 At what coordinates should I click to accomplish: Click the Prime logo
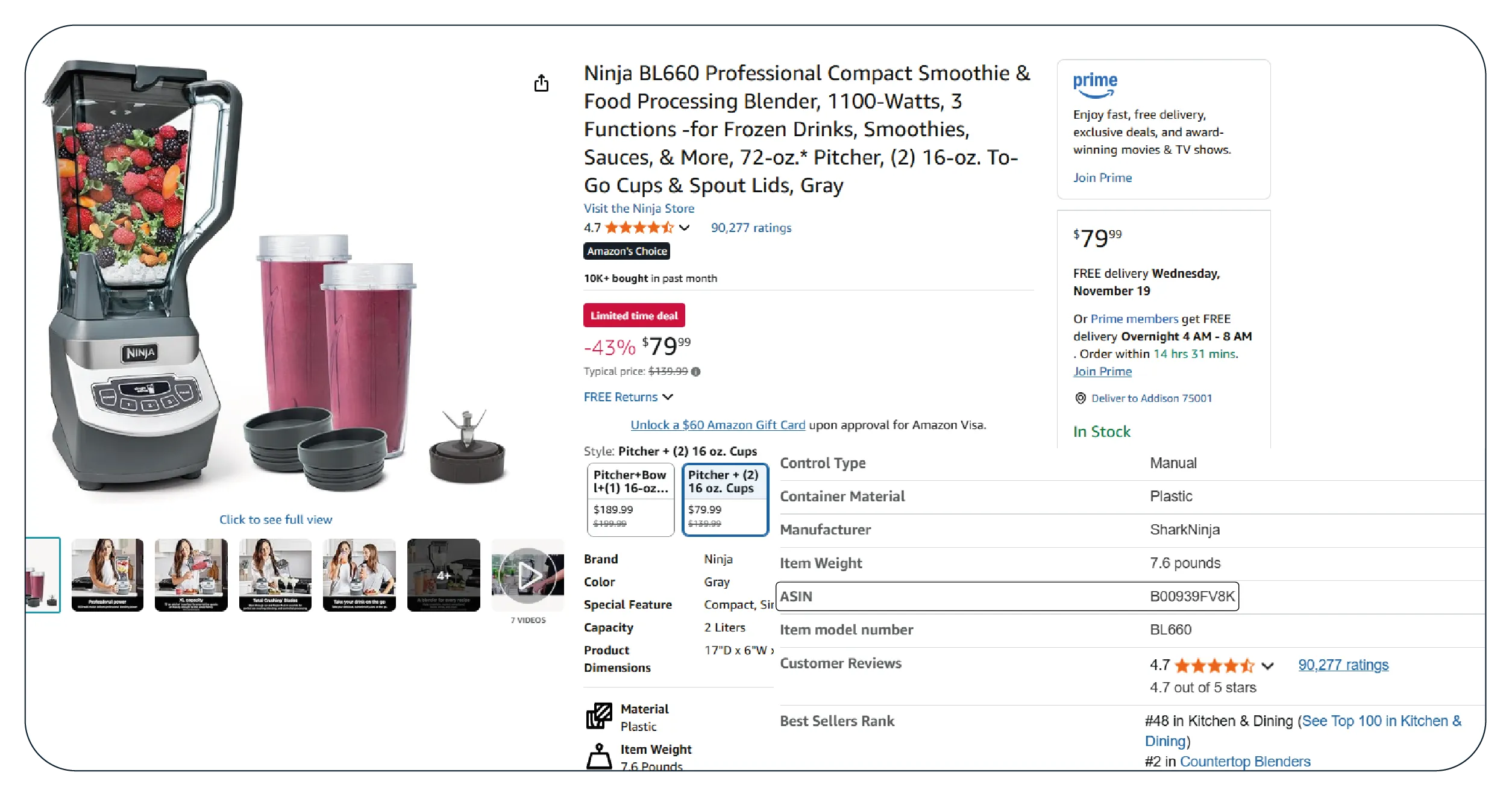[1095, 85]
